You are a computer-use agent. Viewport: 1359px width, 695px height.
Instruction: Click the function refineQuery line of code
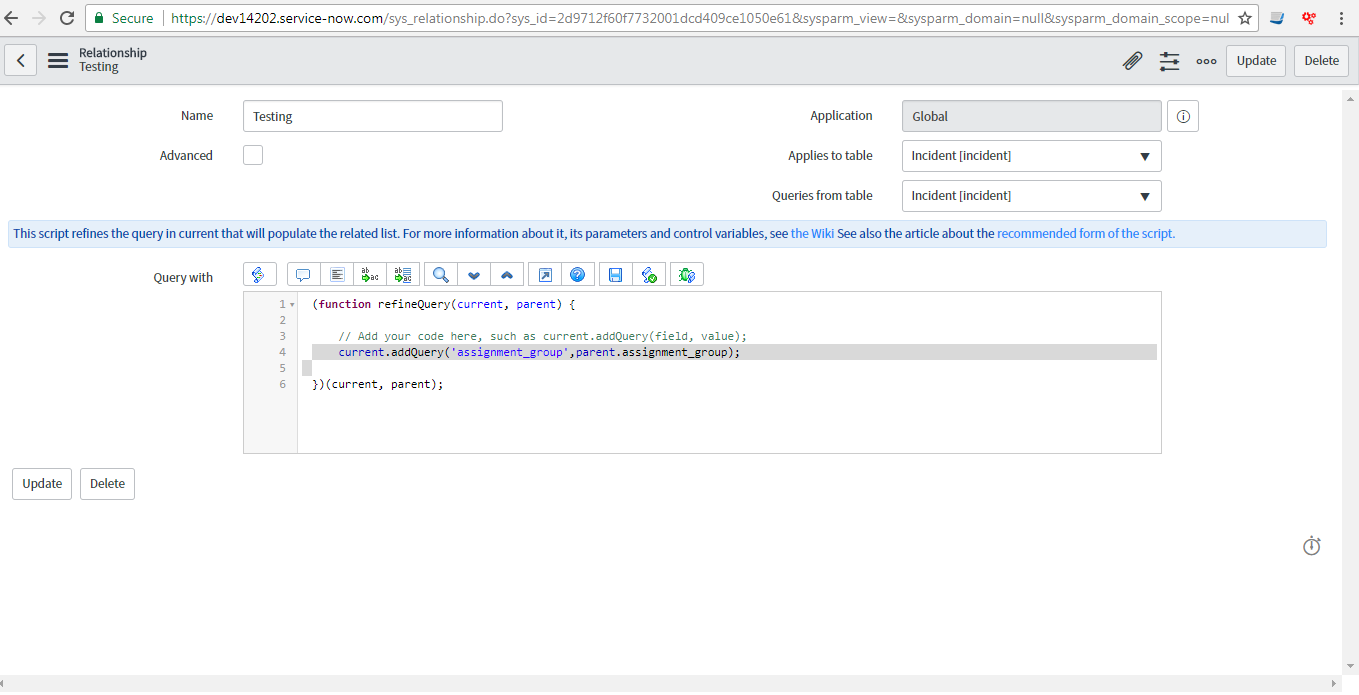443,304
